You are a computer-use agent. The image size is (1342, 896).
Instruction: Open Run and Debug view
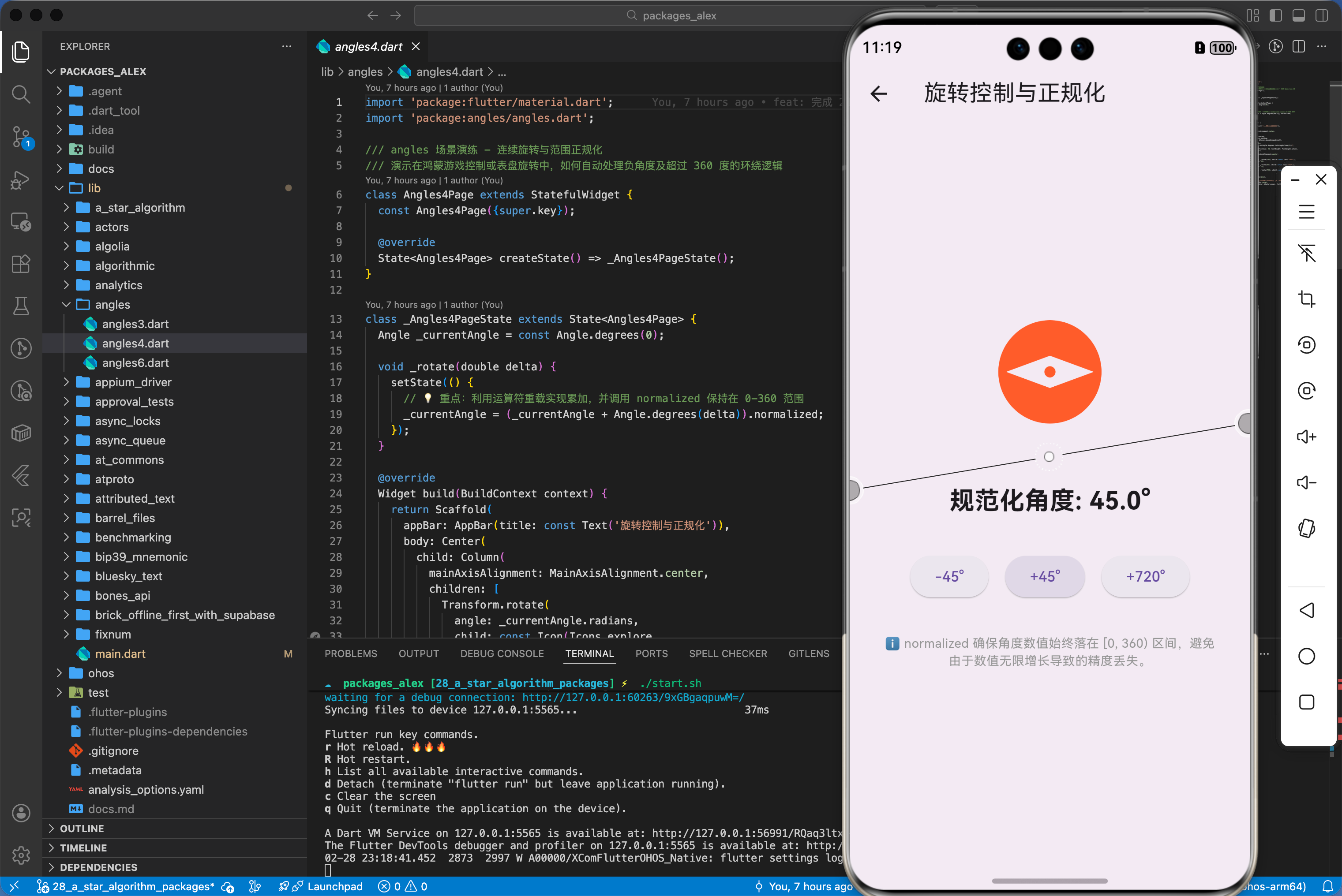(x=21, y=180)
